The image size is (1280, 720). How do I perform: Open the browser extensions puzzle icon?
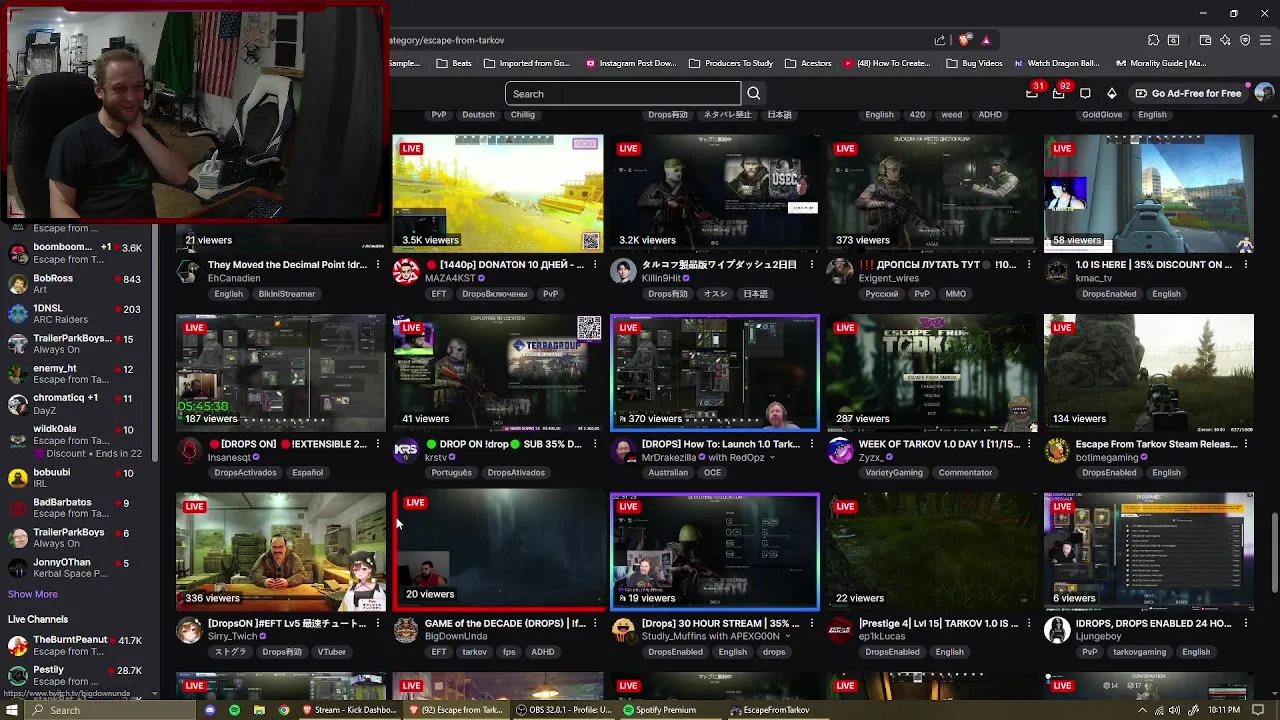(1153, 40)
